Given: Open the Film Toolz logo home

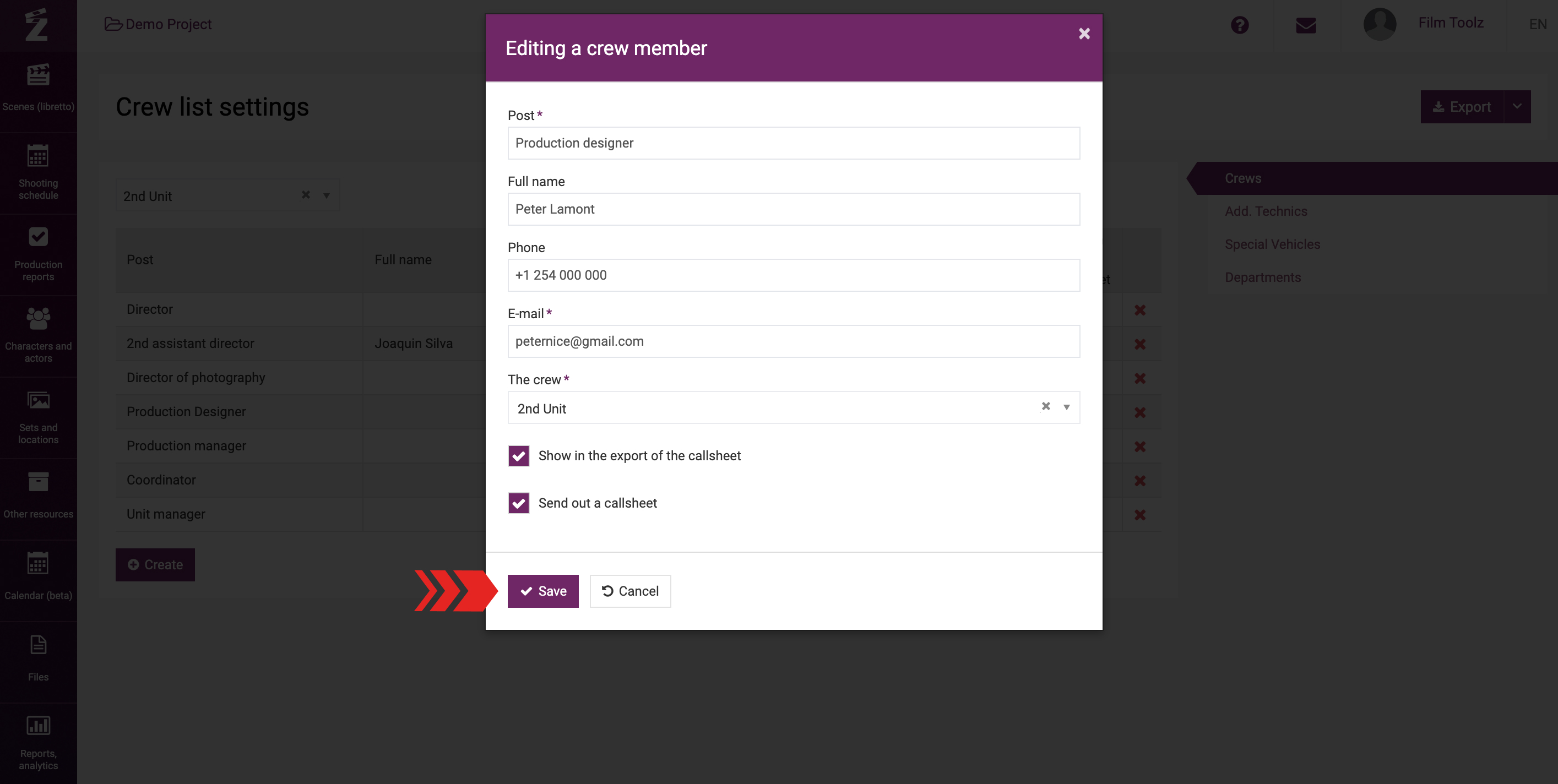Looking at the screenshot, I should [36, 24].
